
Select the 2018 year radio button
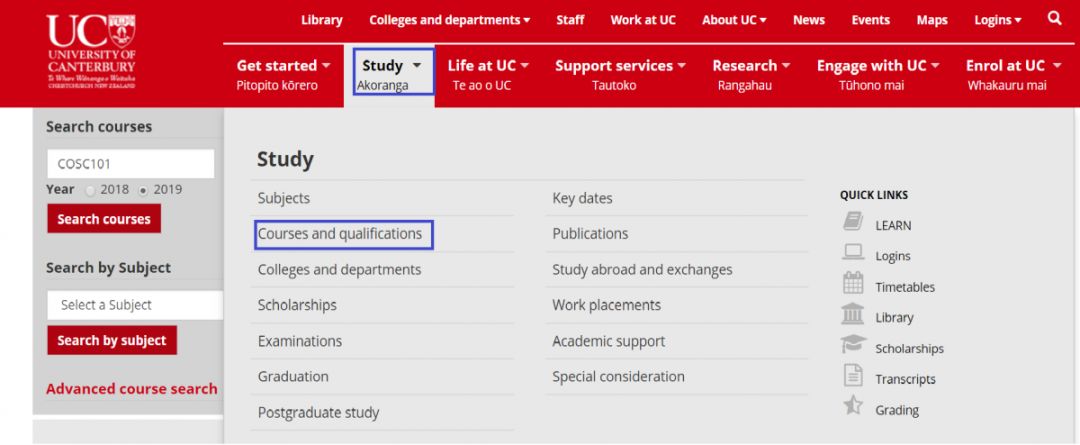click(x=91, y=190)
